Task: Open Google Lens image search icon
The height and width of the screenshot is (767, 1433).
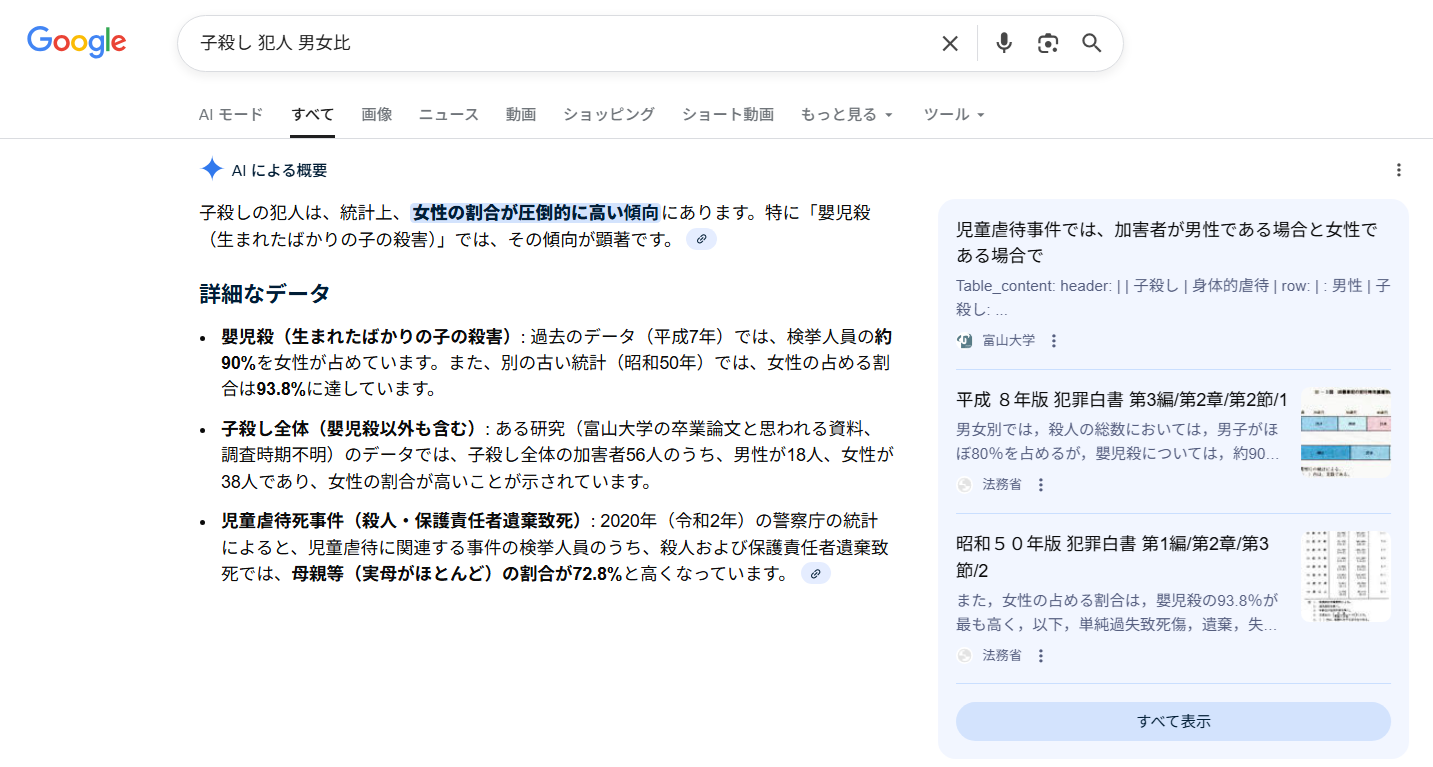Action: click(x=1048, y=43)
